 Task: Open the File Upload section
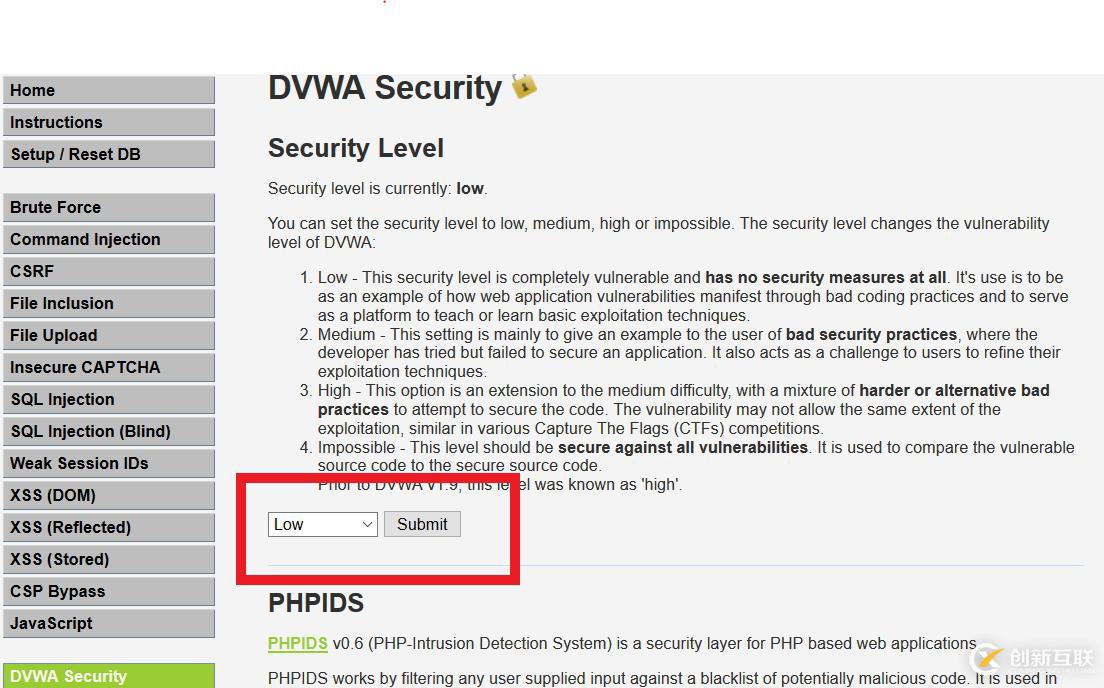coord(108,335)
